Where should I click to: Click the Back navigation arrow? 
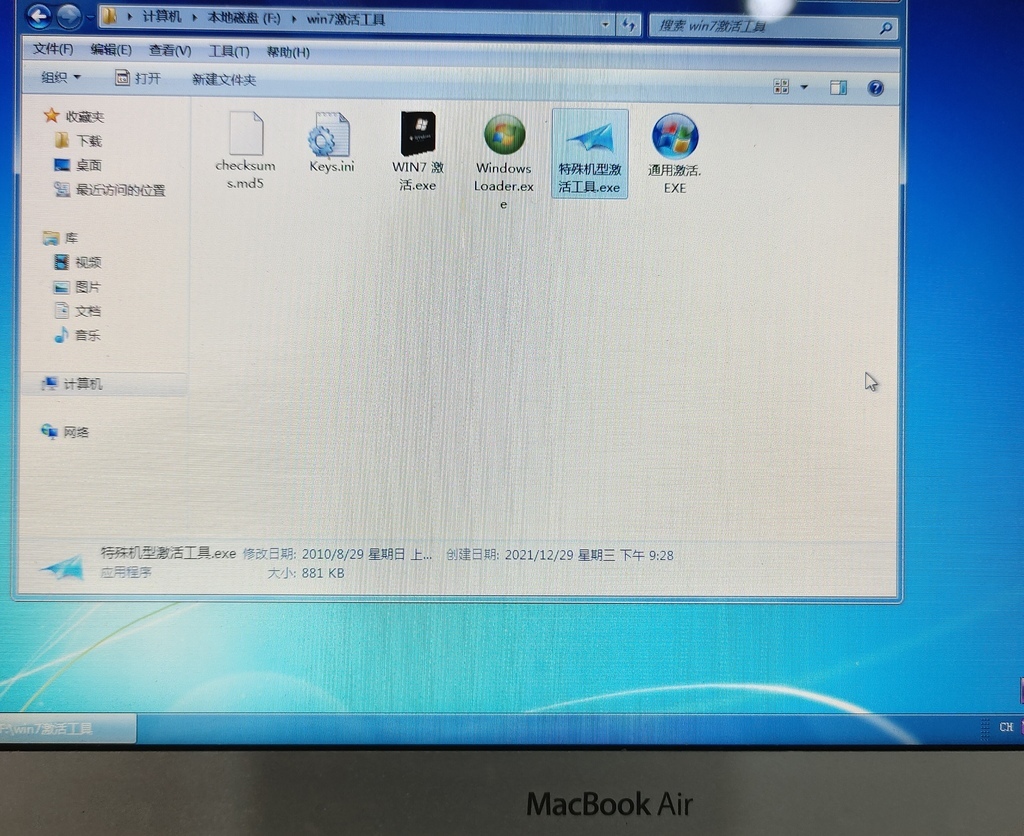click(x=40, y=16)
